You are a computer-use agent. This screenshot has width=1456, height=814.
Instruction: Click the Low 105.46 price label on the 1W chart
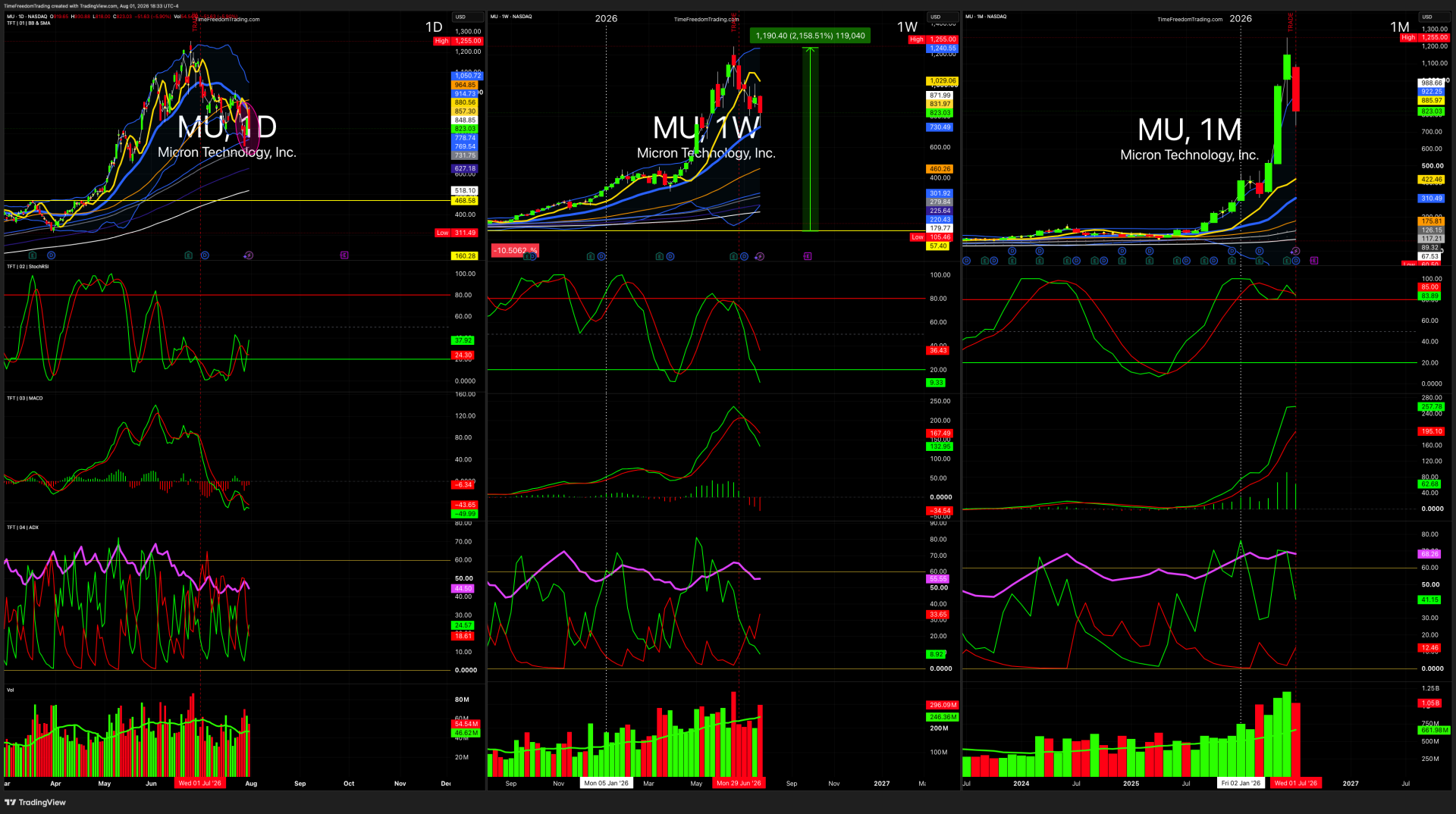[931, 237]
